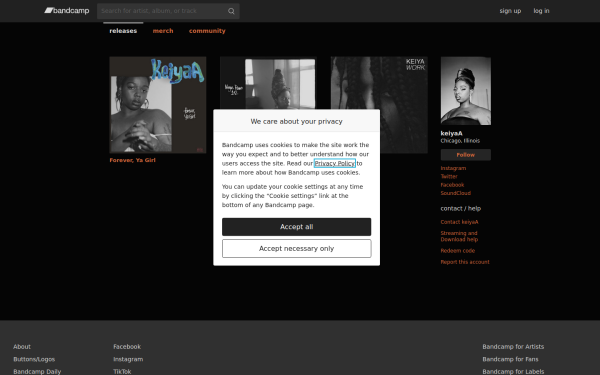Open keiyaA's Twitter link
Image resolution: width=600 pixels, height=375 pixels.
click(449, 176)
